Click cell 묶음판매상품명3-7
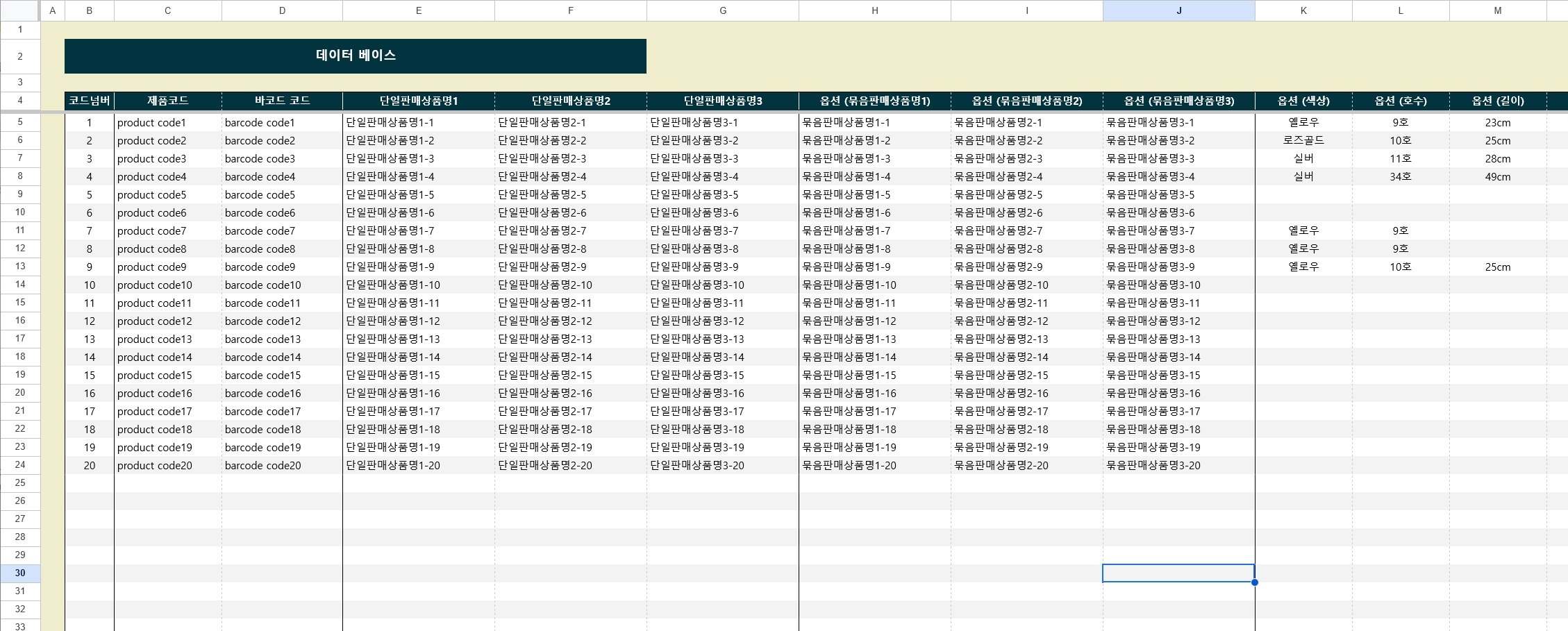The height and width of the screenshot is (631, 1568). coord(1150,231)
